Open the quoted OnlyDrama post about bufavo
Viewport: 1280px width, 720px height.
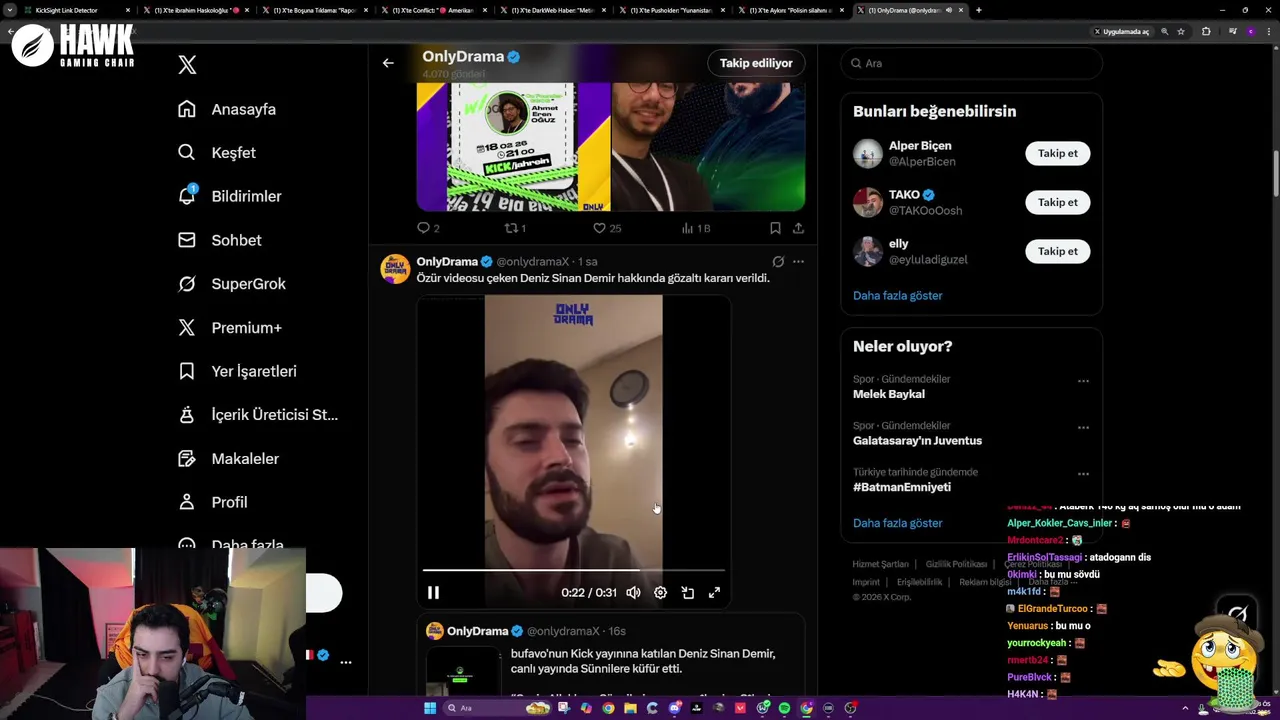pos(610,655)
